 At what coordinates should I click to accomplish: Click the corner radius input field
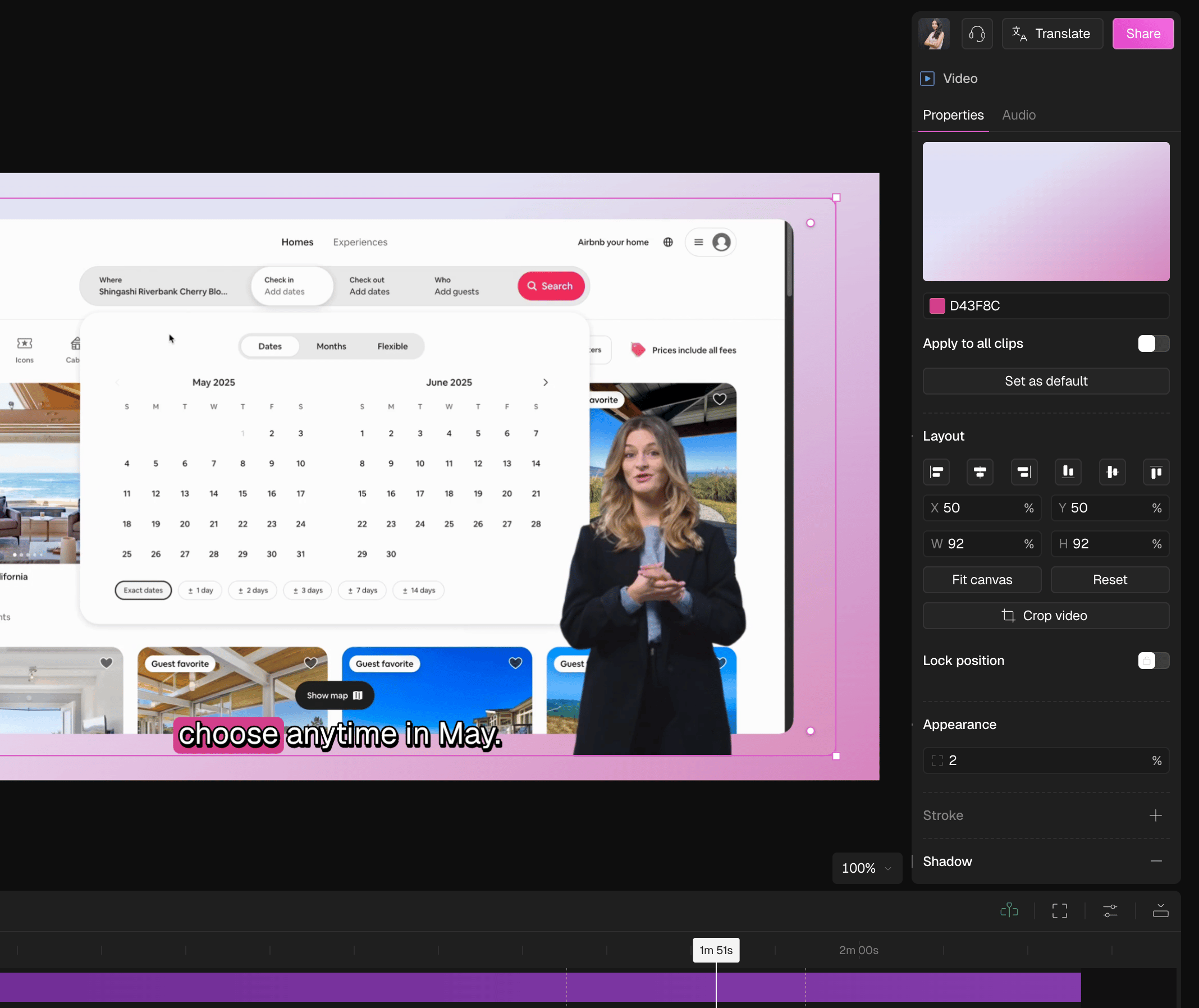pyautogui.click(x=1046, y=760)
